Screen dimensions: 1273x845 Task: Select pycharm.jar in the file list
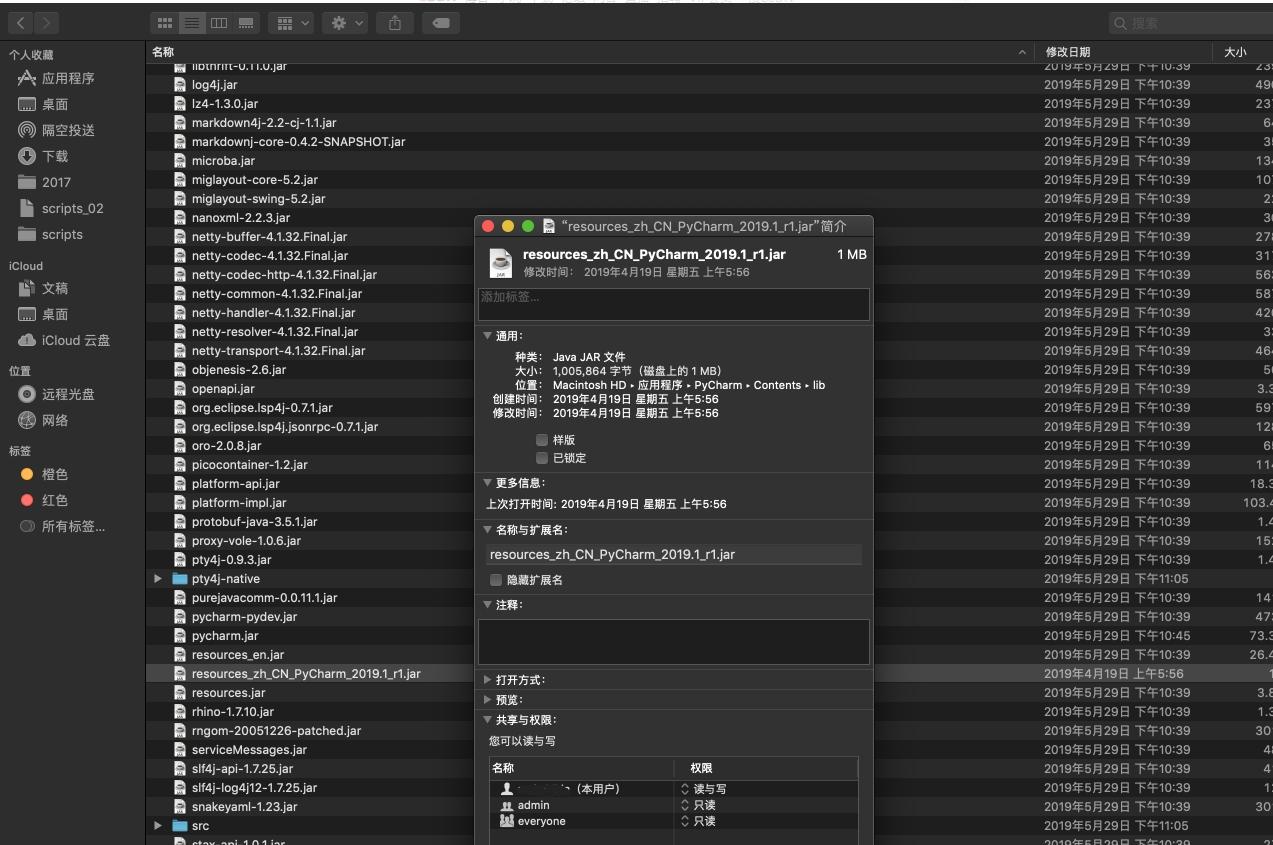(225, 636)
